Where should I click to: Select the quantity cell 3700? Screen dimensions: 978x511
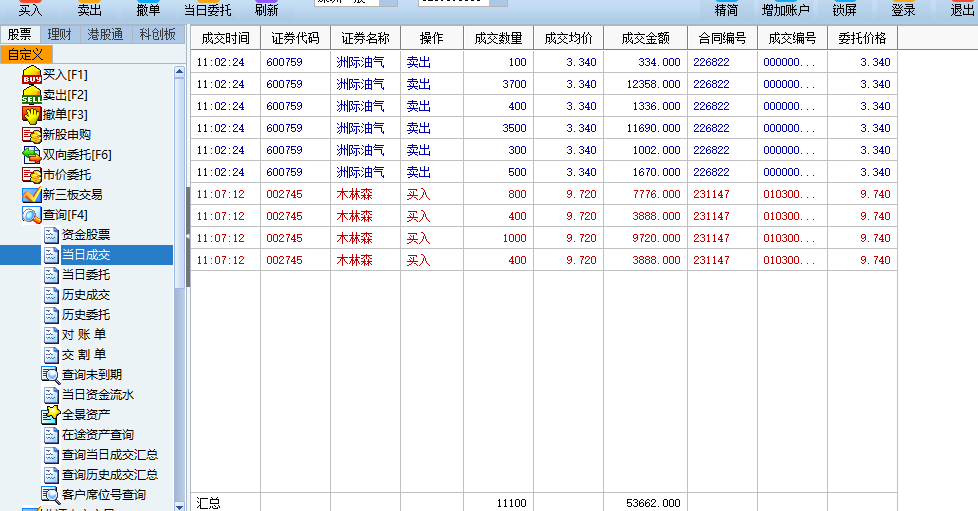pyautogui.click(x=498, y=84)
